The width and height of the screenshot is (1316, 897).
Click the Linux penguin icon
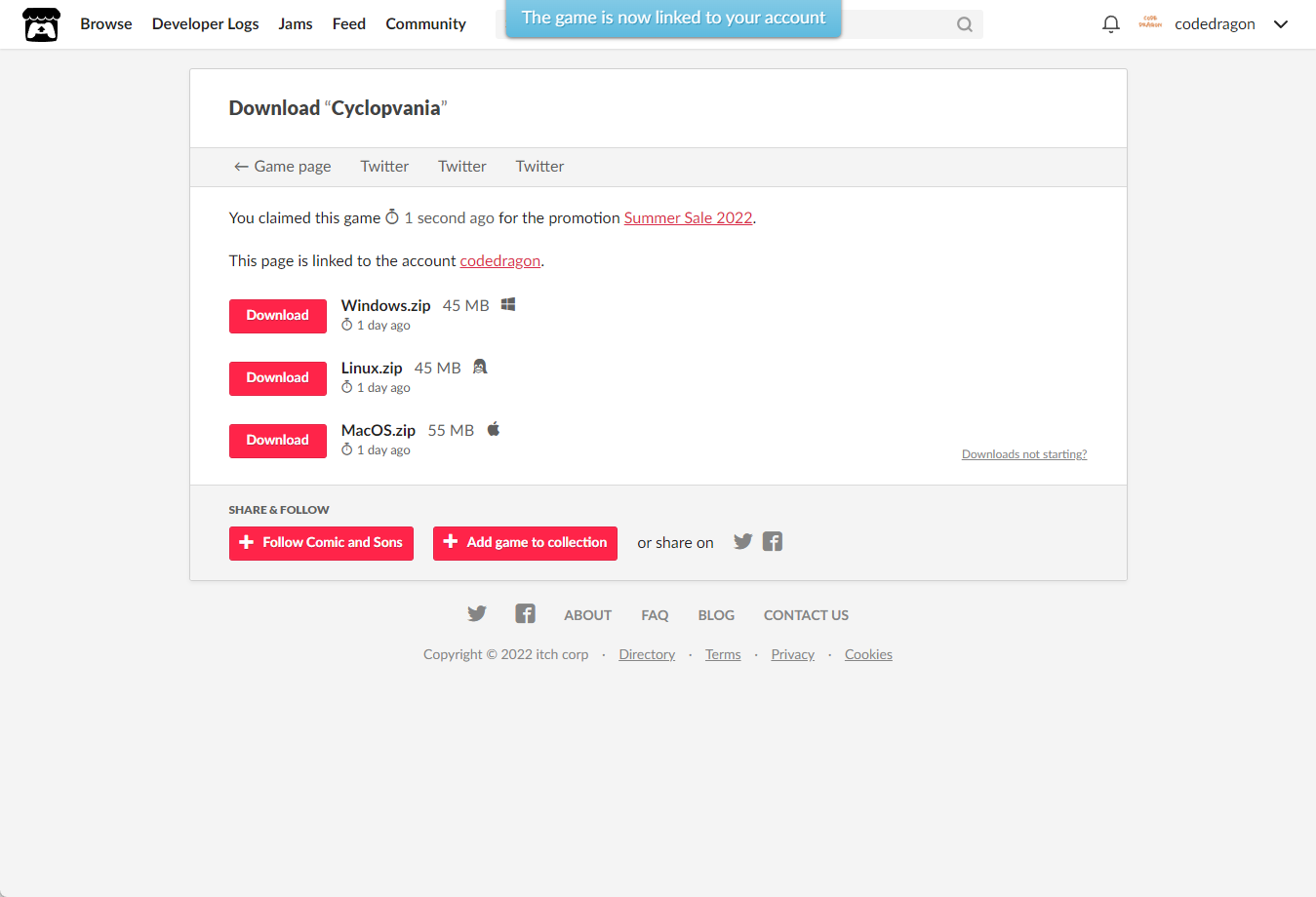pyautogui.click(x=480, y=367)
